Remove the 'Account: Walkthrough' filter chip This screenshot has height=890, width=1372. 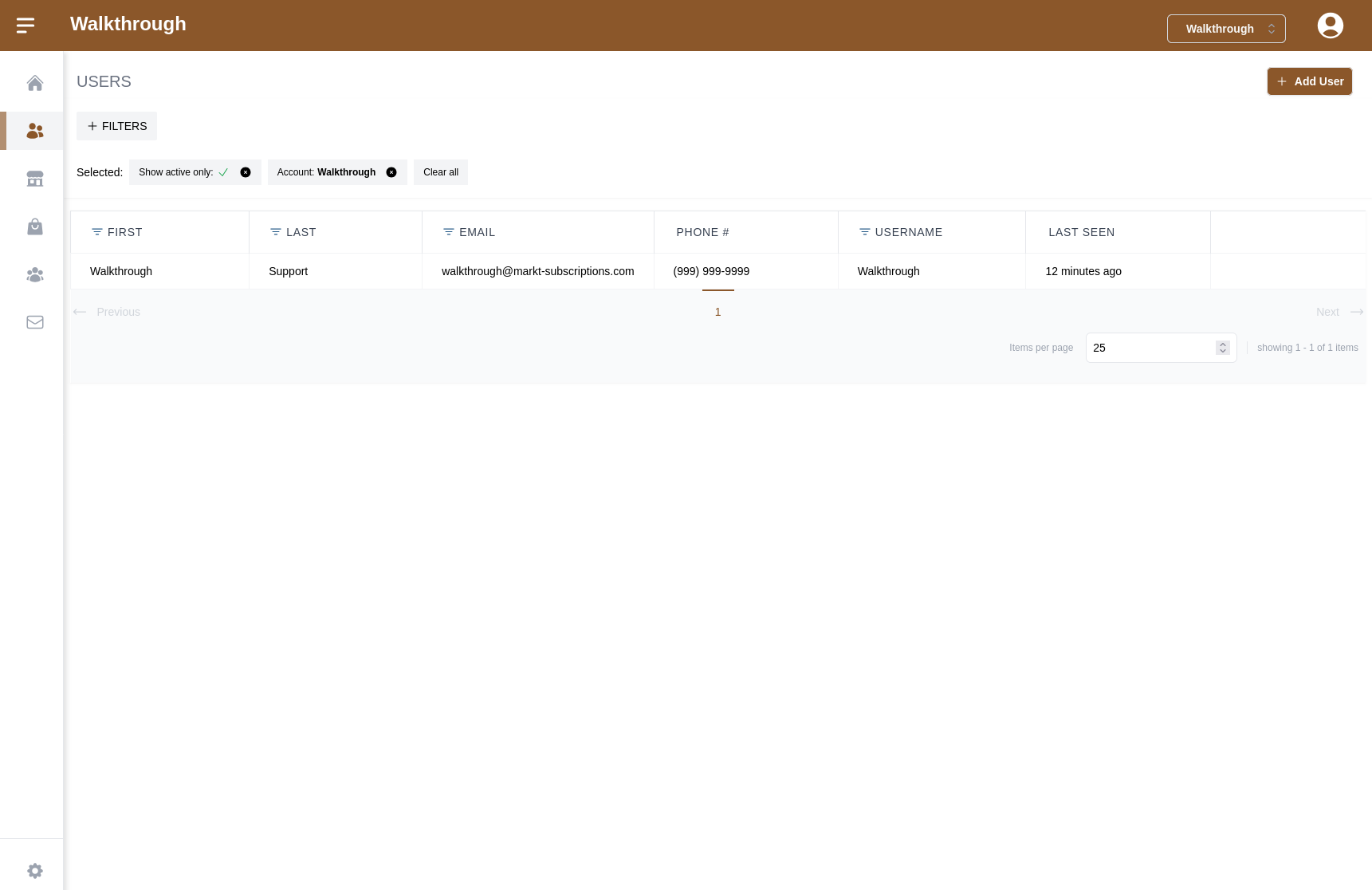pyautogui.click(x=391, y=172)
